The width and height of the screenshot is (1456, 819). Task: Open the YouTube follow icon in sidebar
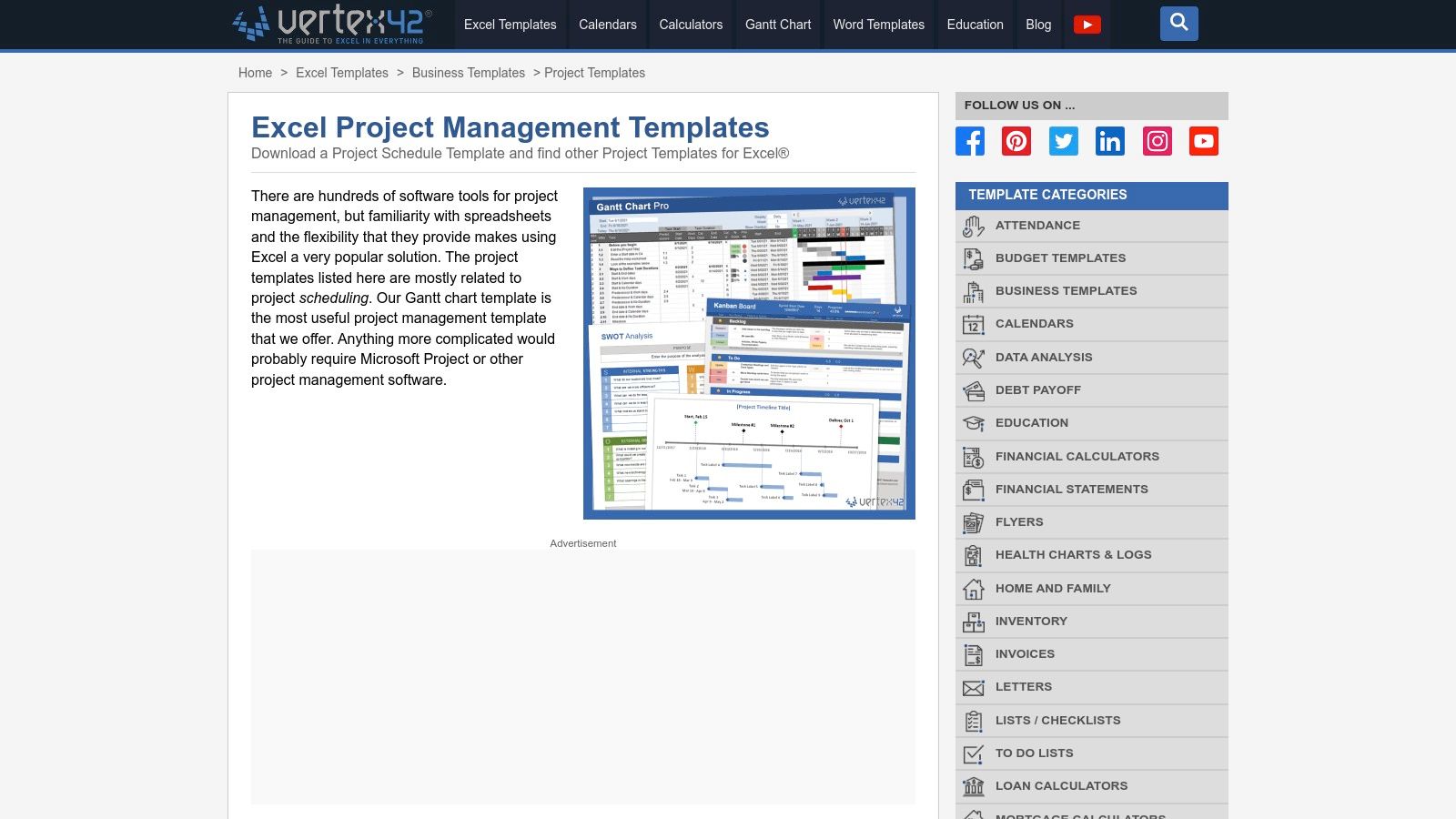click(x=1204, y=141)
